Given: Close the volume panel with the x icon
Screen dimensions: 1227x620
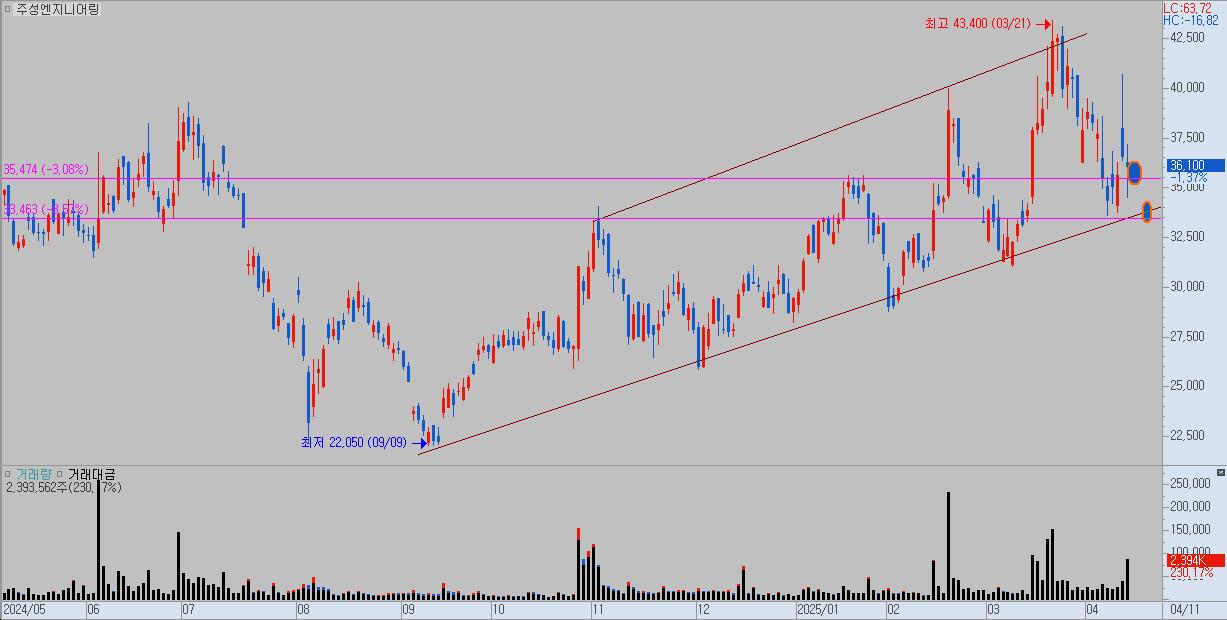Looking at the screenshot, I should tap(1220, 472).
